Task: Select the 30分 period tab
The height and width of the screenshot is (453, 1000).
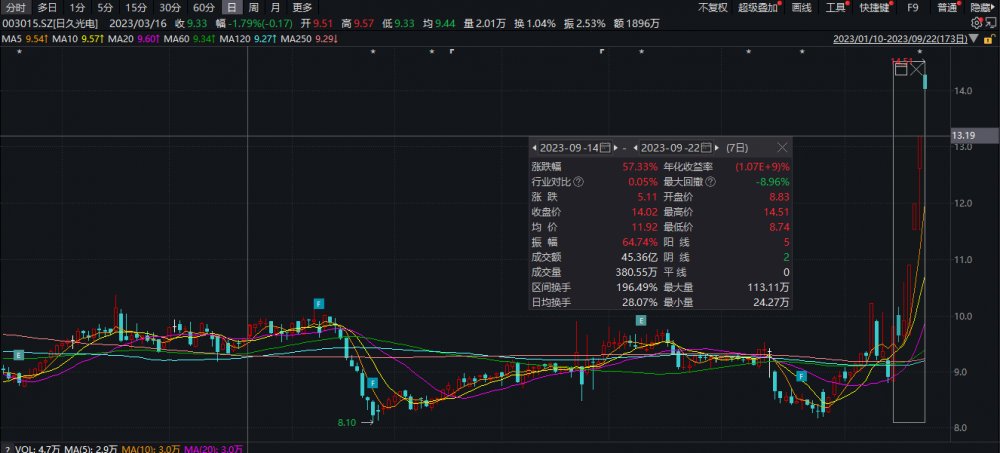Action: (170, 8)
